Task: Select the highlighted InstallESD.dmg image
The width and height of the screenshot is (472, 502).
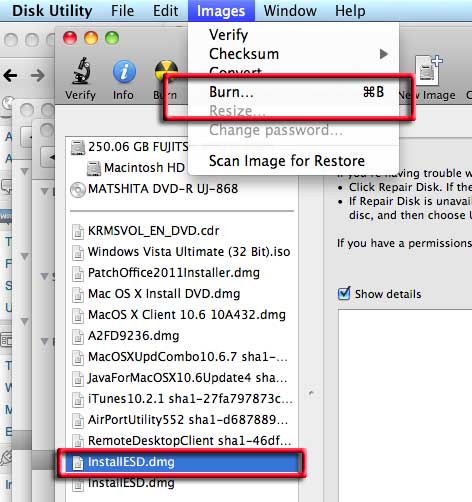Action: 182,462
